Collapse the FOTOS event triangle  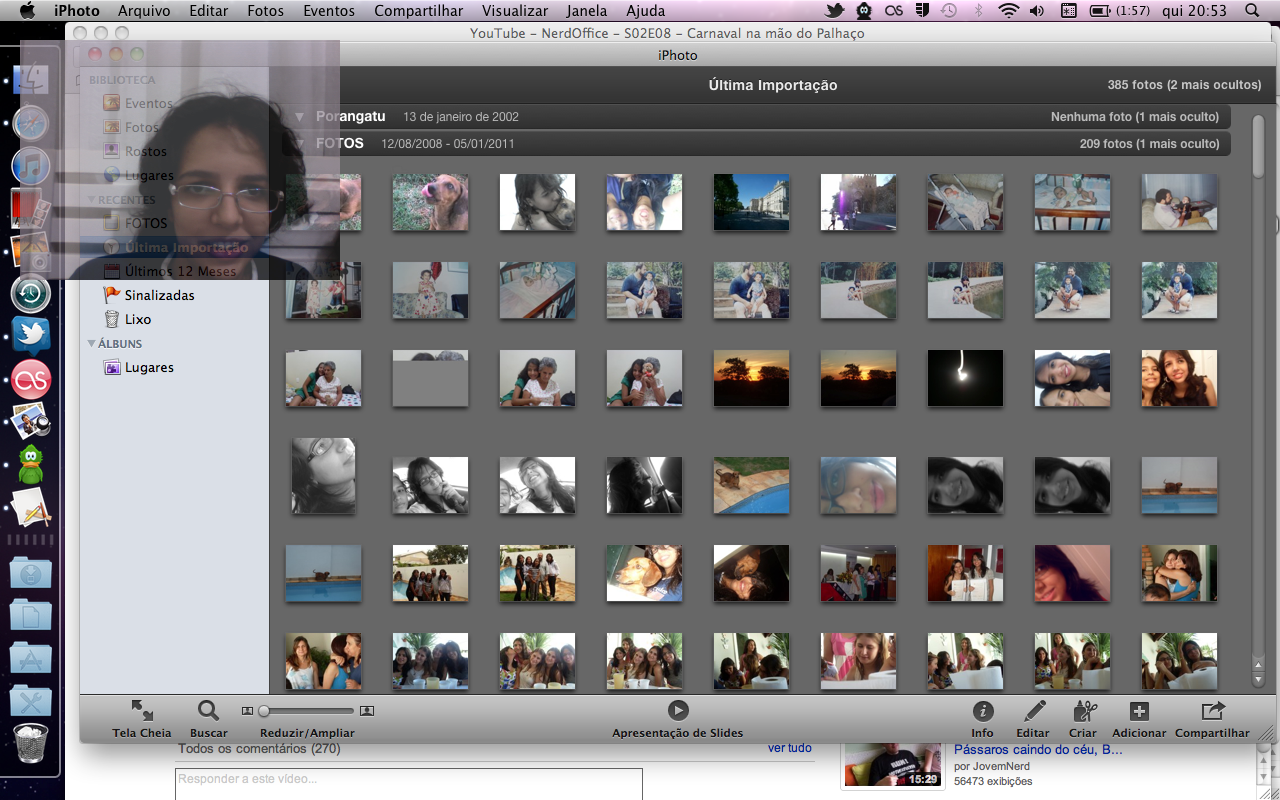click(x=299, y=144)
